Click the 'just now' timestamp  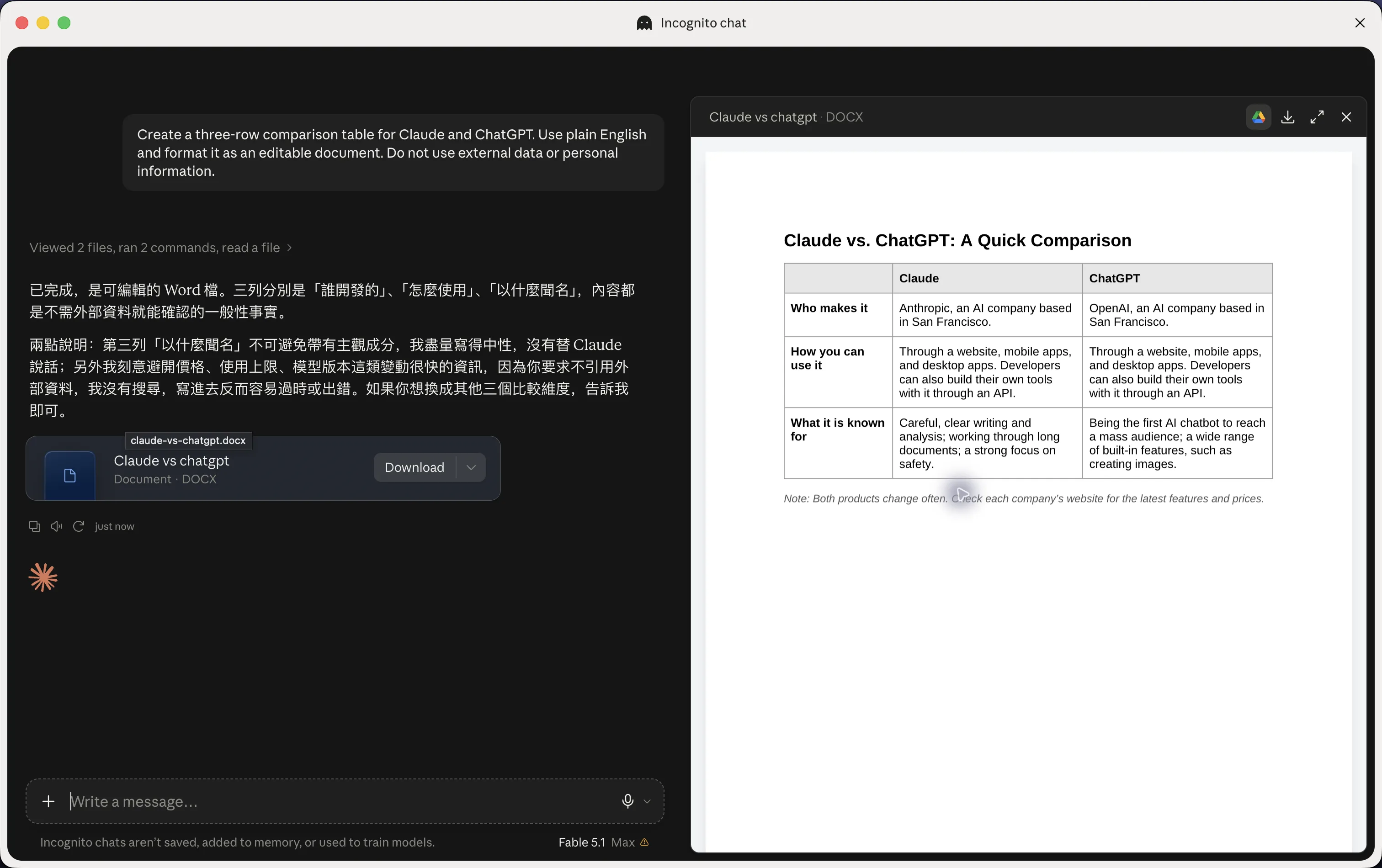(x=114, y=526)
